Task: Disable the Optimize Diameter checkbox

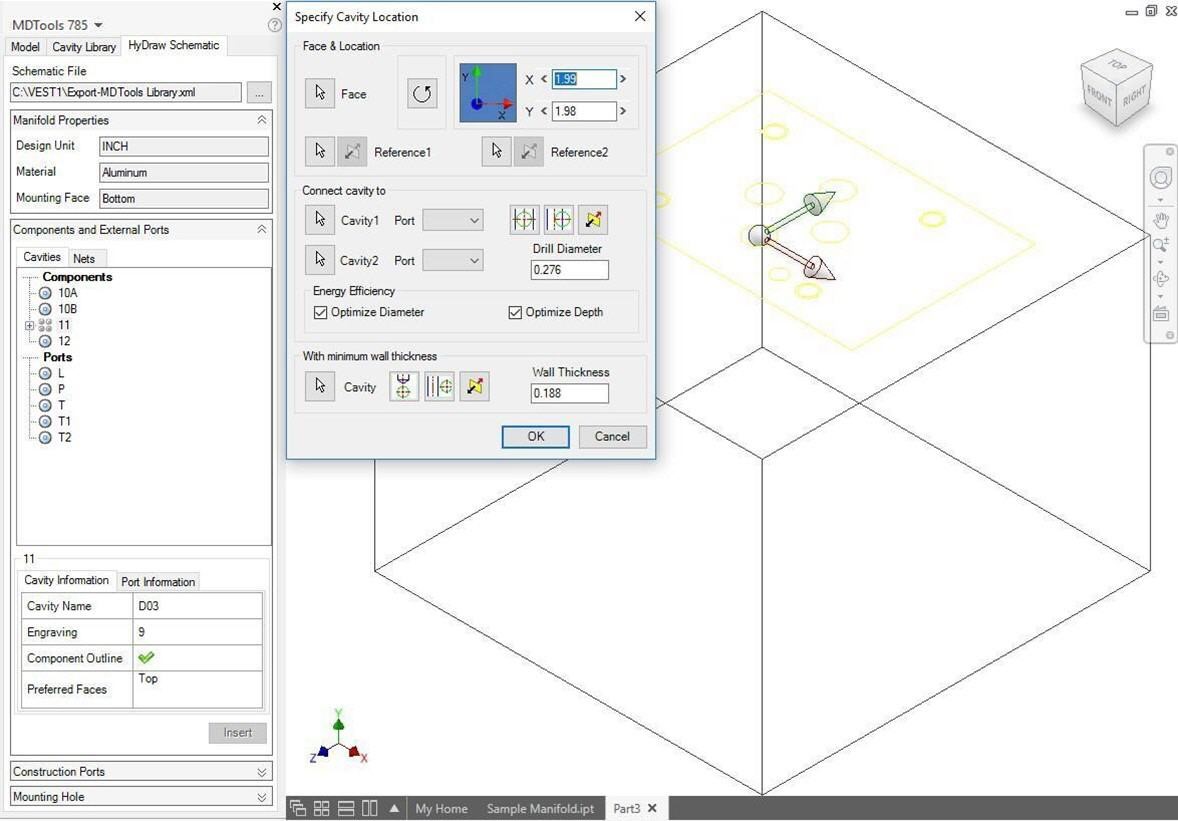Action: tap(321, 312)
